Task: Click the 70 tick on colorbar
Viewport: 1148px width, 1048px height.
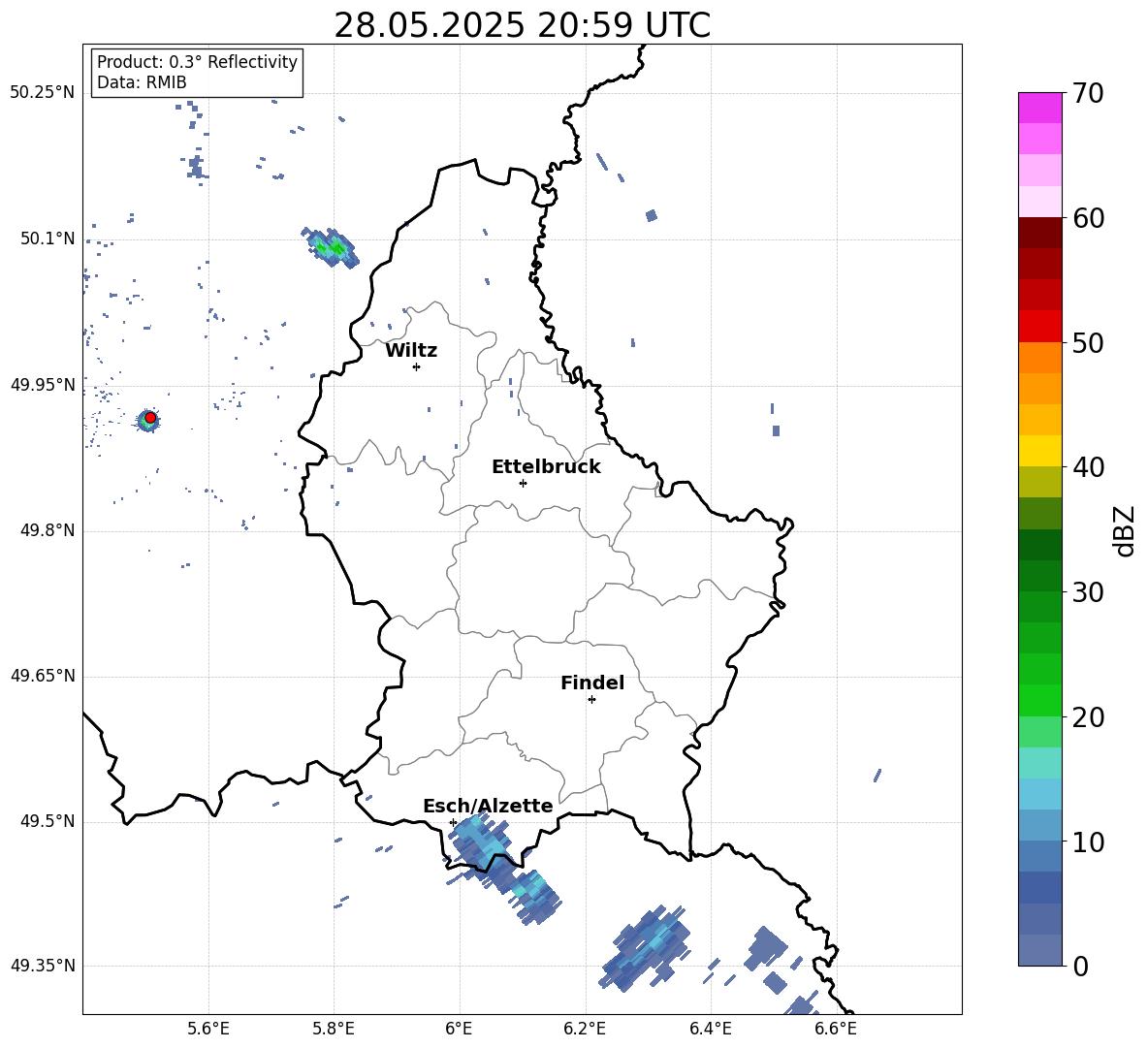Action: [1088, 93]
